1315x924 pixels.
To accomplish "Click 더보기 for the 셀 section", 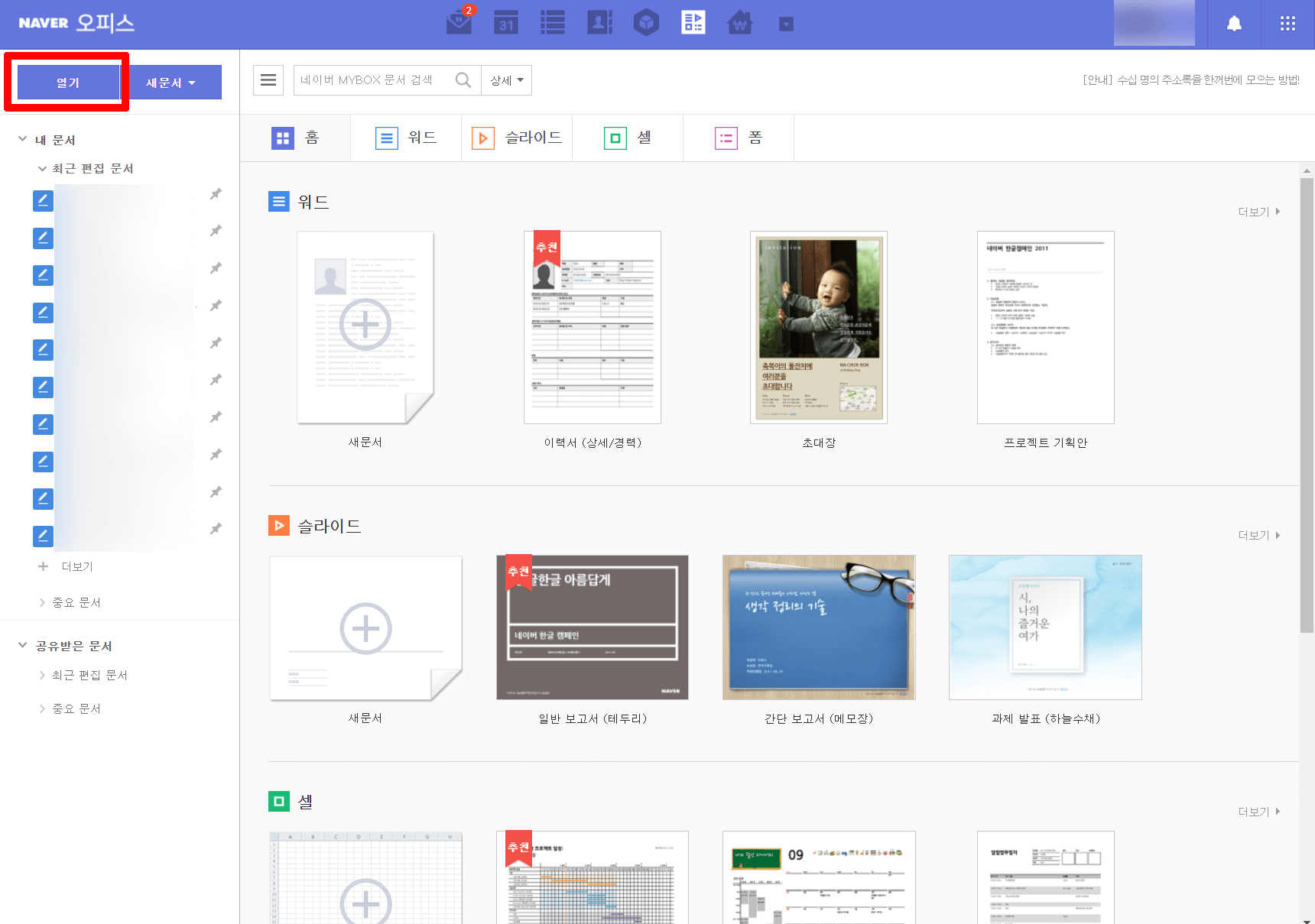I will [1258, 812].
